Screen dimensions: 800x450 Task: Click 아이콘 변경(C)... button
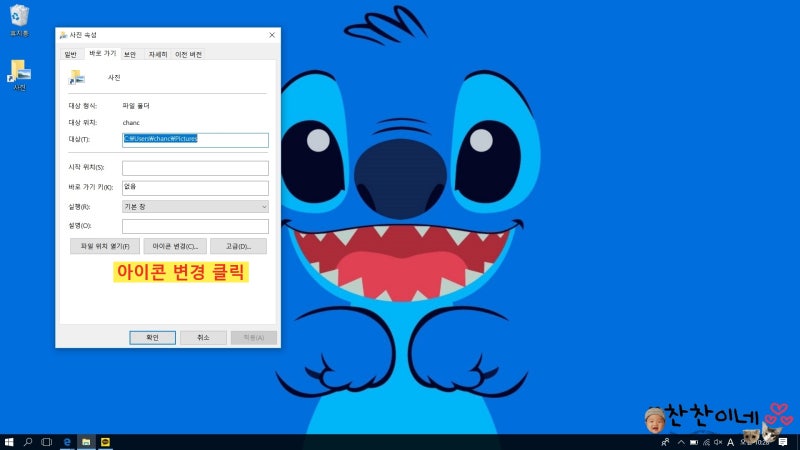[x=175, y=246]
